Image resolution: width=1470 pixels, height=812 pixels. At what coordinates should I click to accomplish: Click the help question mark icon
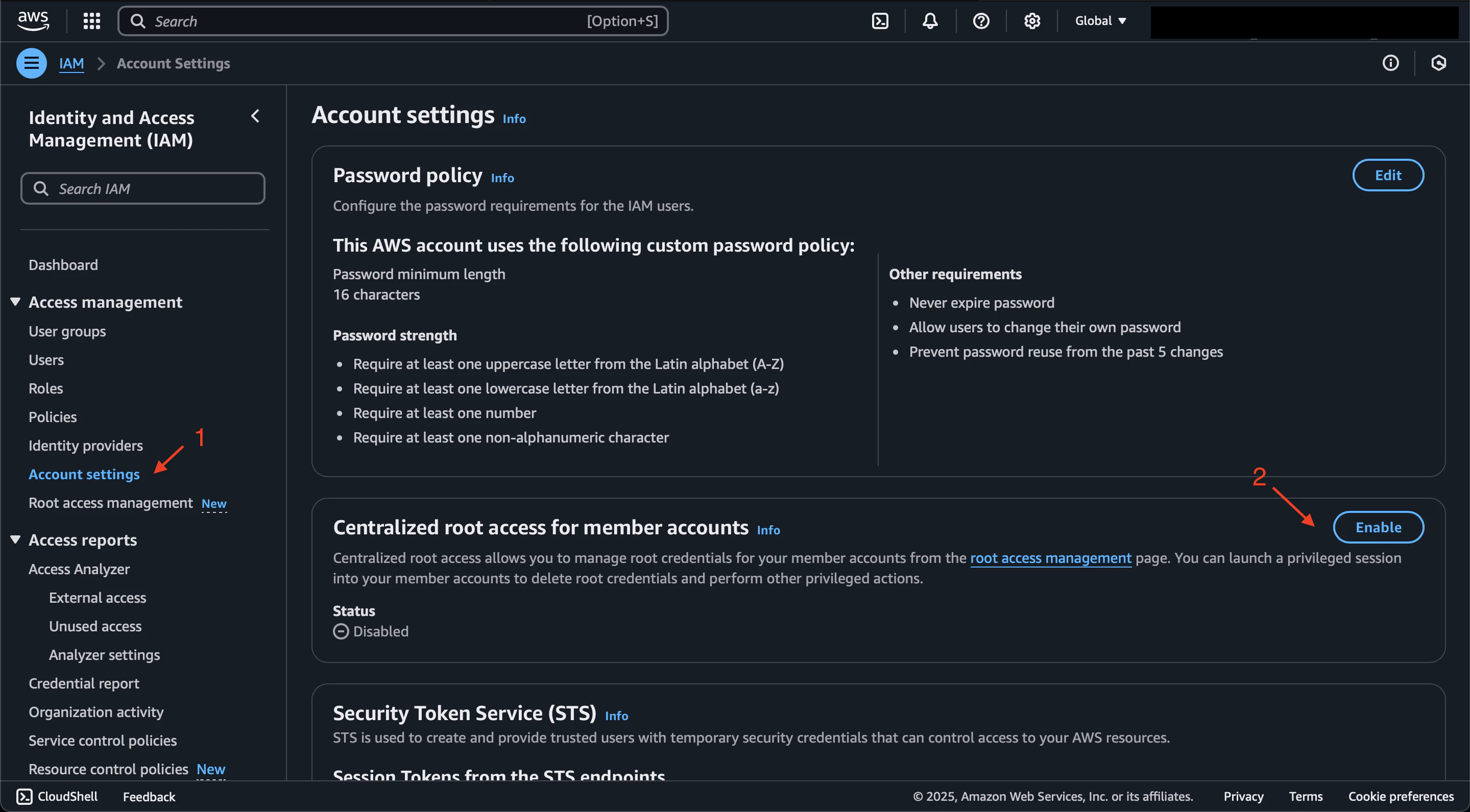(981, 21)
